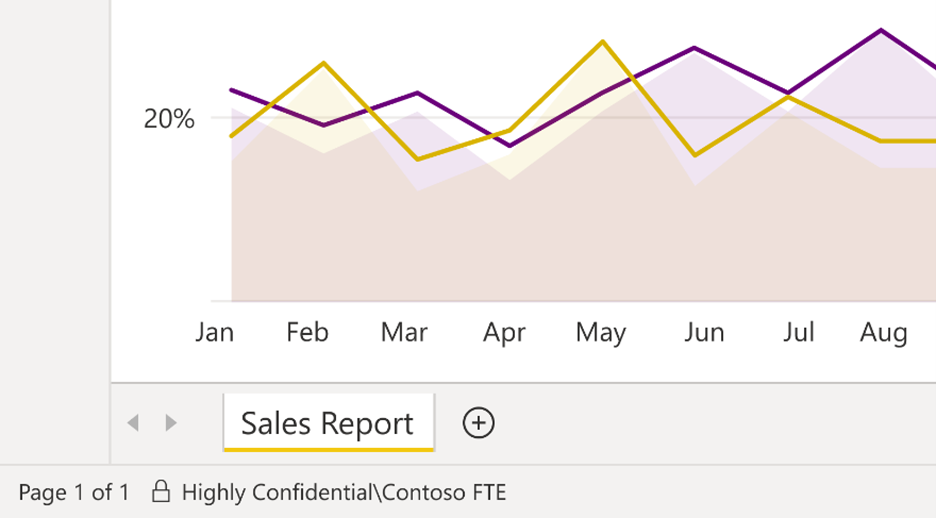Click the Jun x-axis label

pos(704,332)
